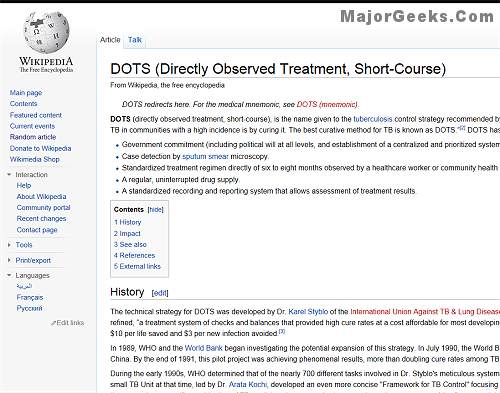Click the pencil icon beside Edit links
The image size is (500, 393).
pos(53,323)
